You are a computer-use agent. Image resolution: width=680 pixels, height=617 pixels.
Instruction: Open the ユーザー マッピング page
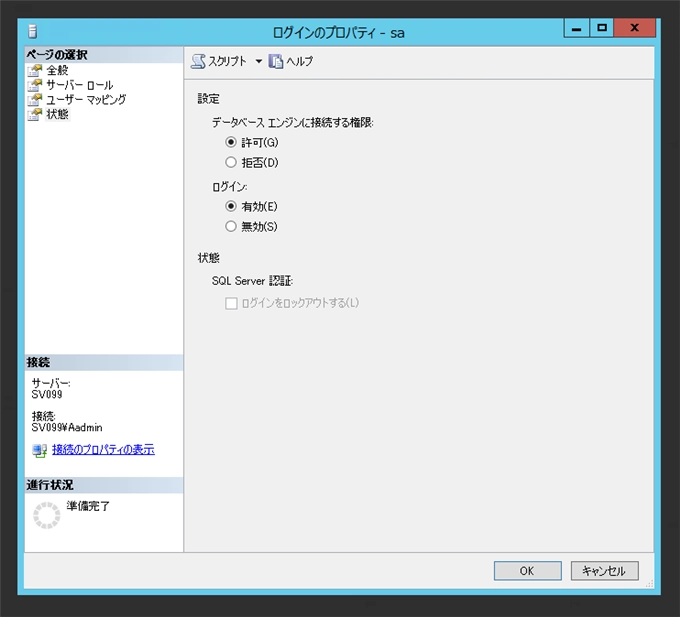tap(86, 100)
